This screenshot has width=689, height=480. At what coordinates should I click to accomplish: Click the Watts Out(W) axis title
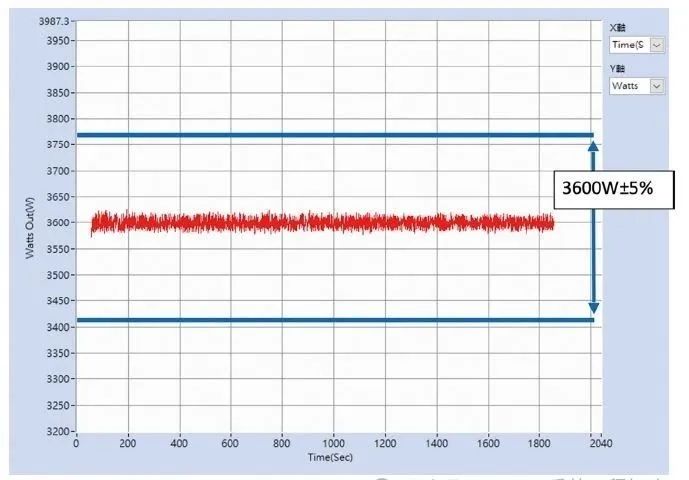click(x=31, y=229)
